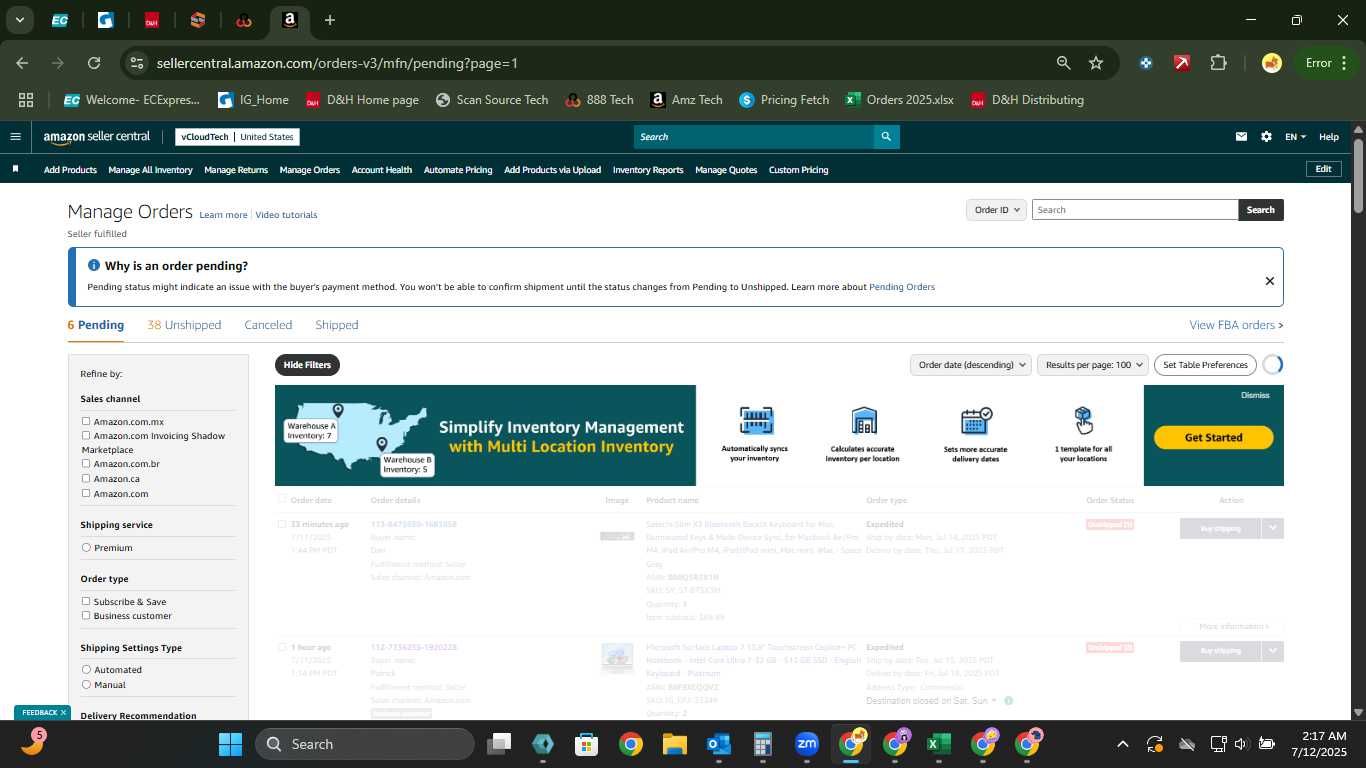Click Set Table Preferences

pyautogui.click(x=1205, y=365)
